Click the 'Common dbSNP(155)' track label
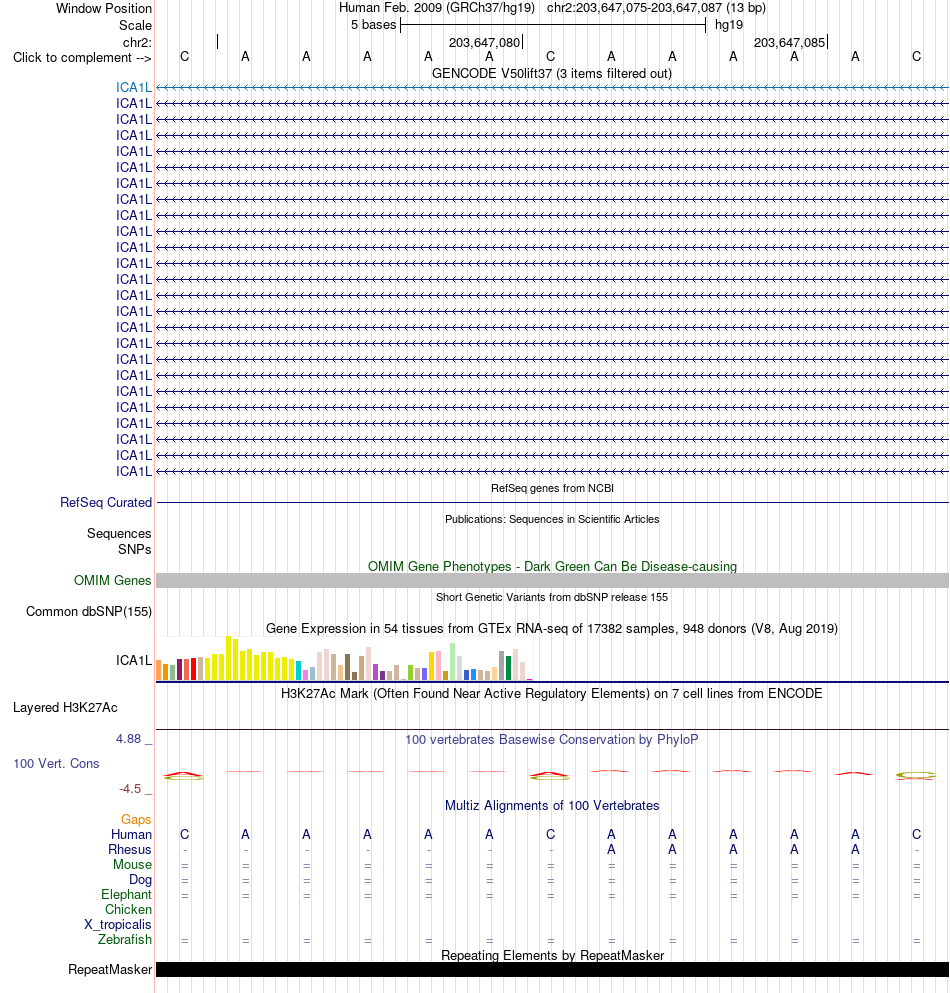This screenshot has height=993, width=950. click(x=89, y=611)
